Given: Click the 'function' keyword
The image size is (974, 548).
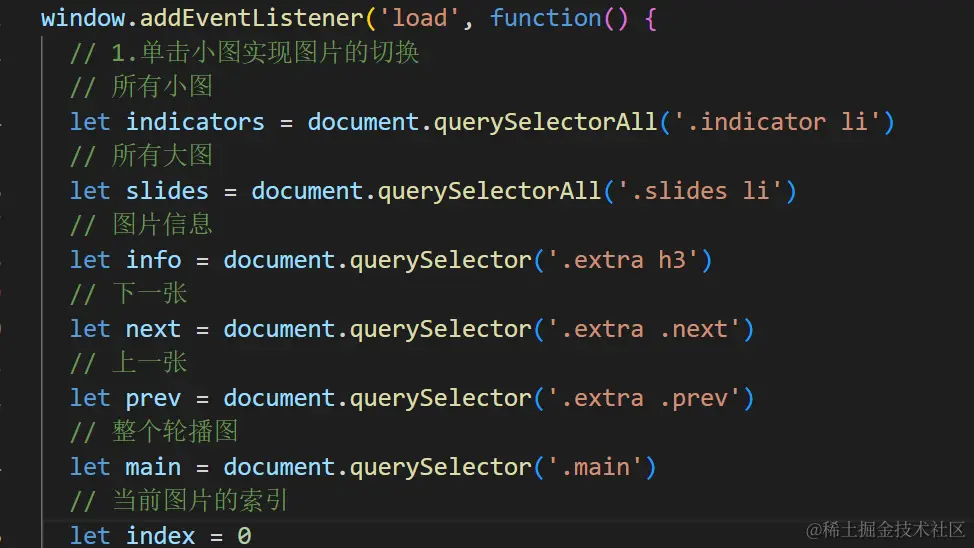Looking at the screenshot, I should [546, 18].
